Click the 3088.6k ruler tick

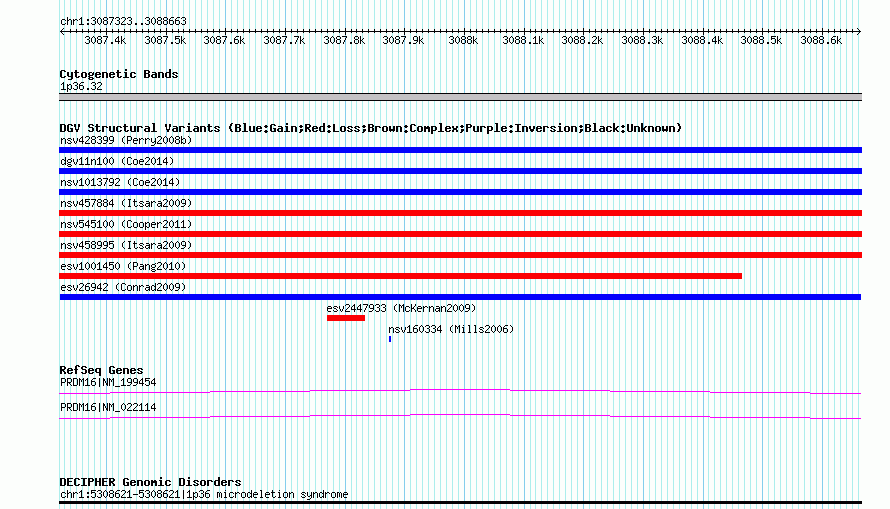click(821, 40)
